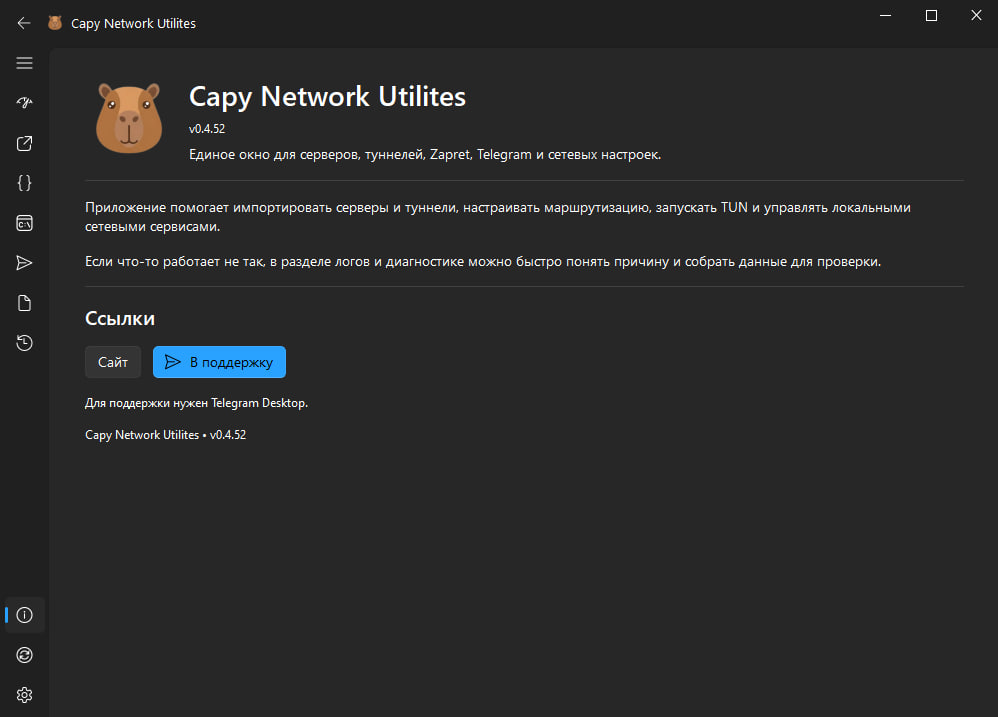Image resolution: width=998 pixels, height=717 pixels.
Task: Click the В поддержку button
Action: click(x=220, y=362)
